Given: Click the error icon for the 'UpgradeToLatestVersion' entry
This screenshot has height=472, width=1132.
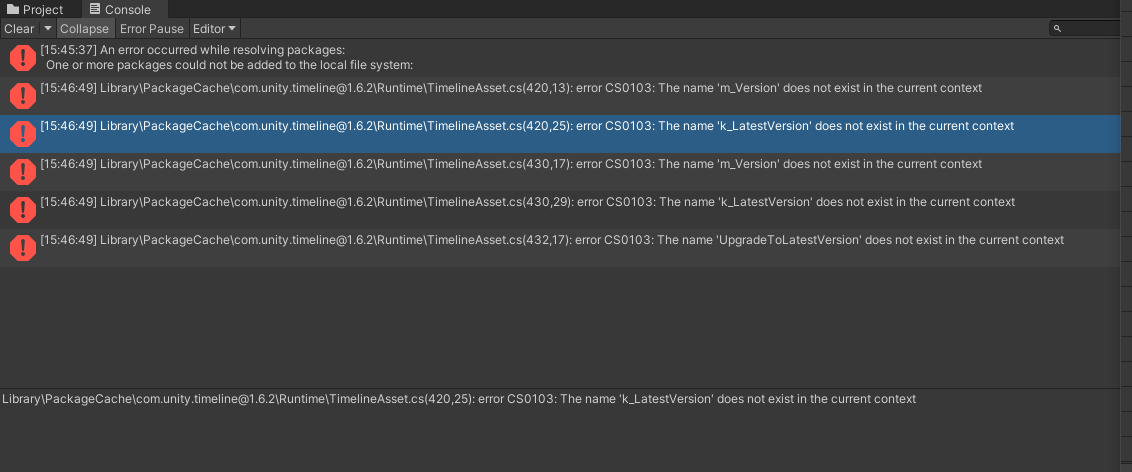Looking at the screenshot, I should (22, 247).
